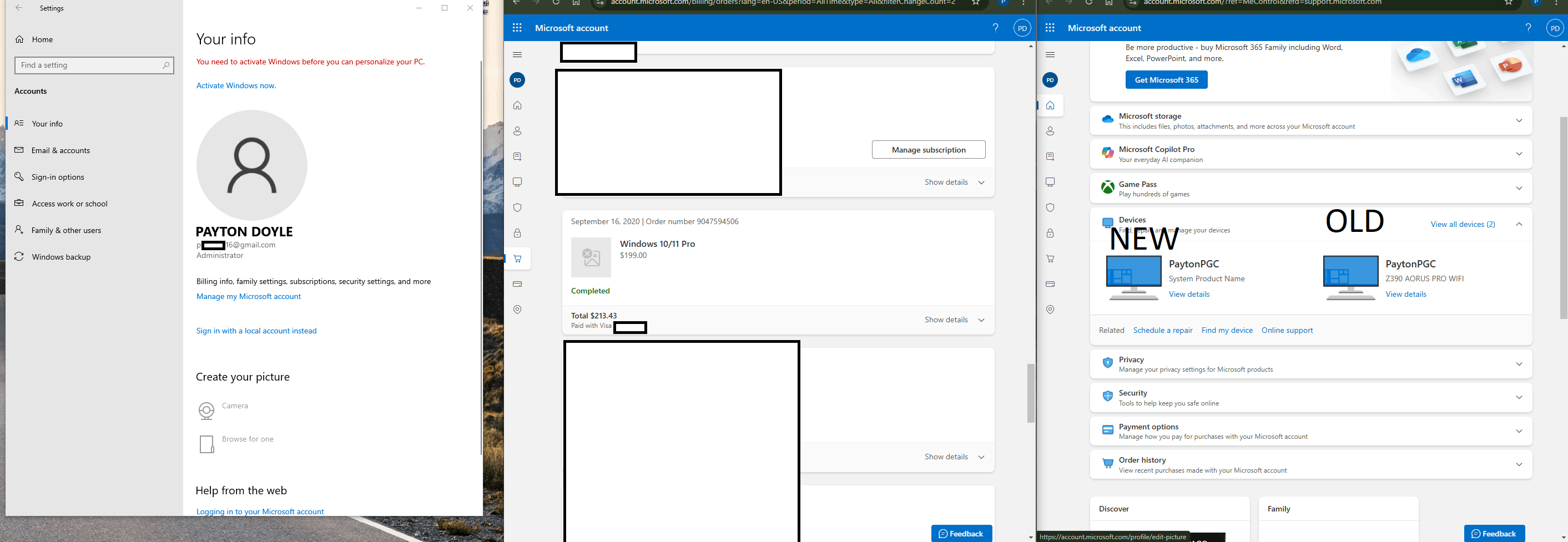
Task: Click Manage my Microsoft account link
Action: pyautogui.click(x=248, y=296)
